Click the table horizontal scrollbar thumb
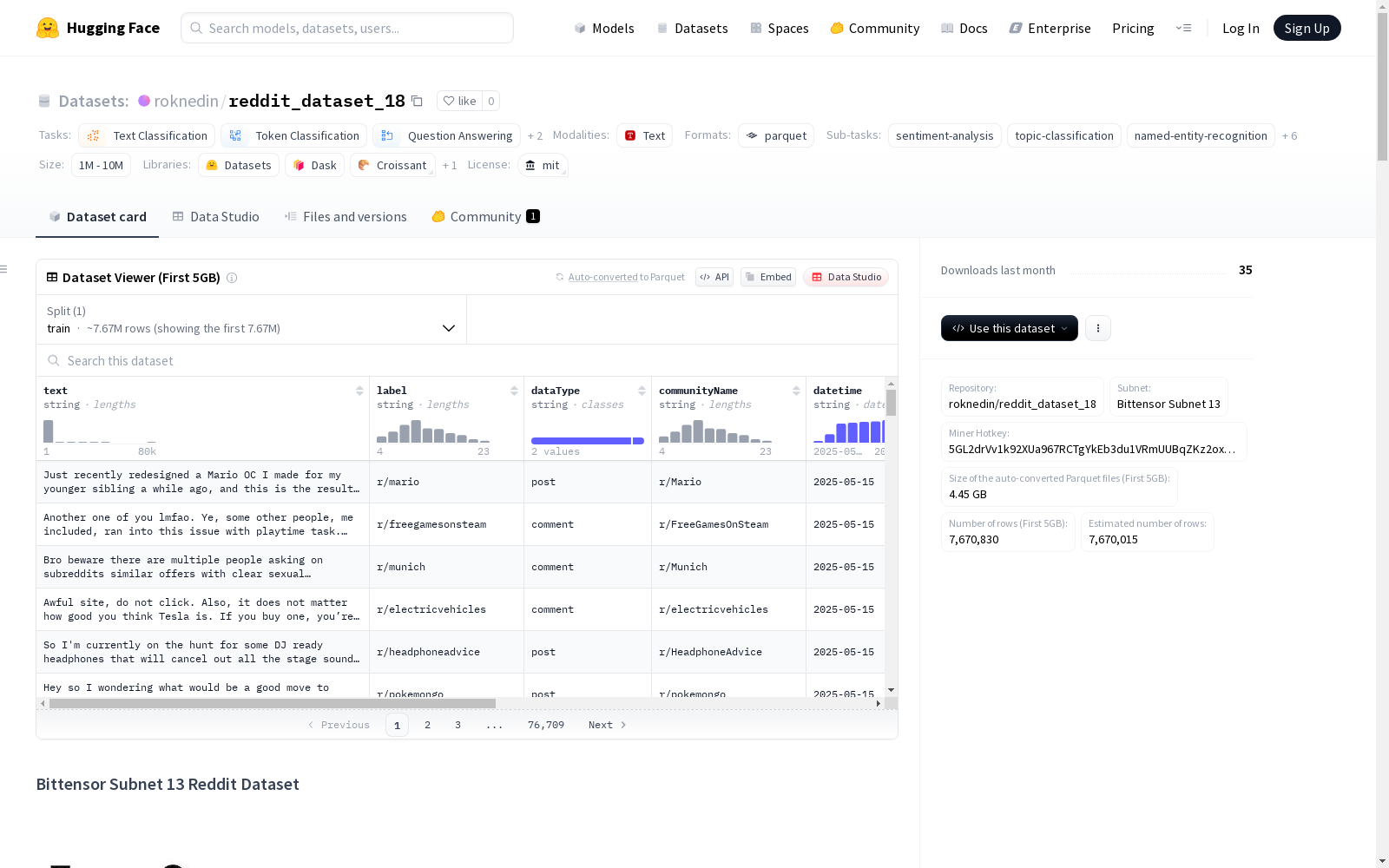This screenshot has width=1389, height=868. click(273, 703)
